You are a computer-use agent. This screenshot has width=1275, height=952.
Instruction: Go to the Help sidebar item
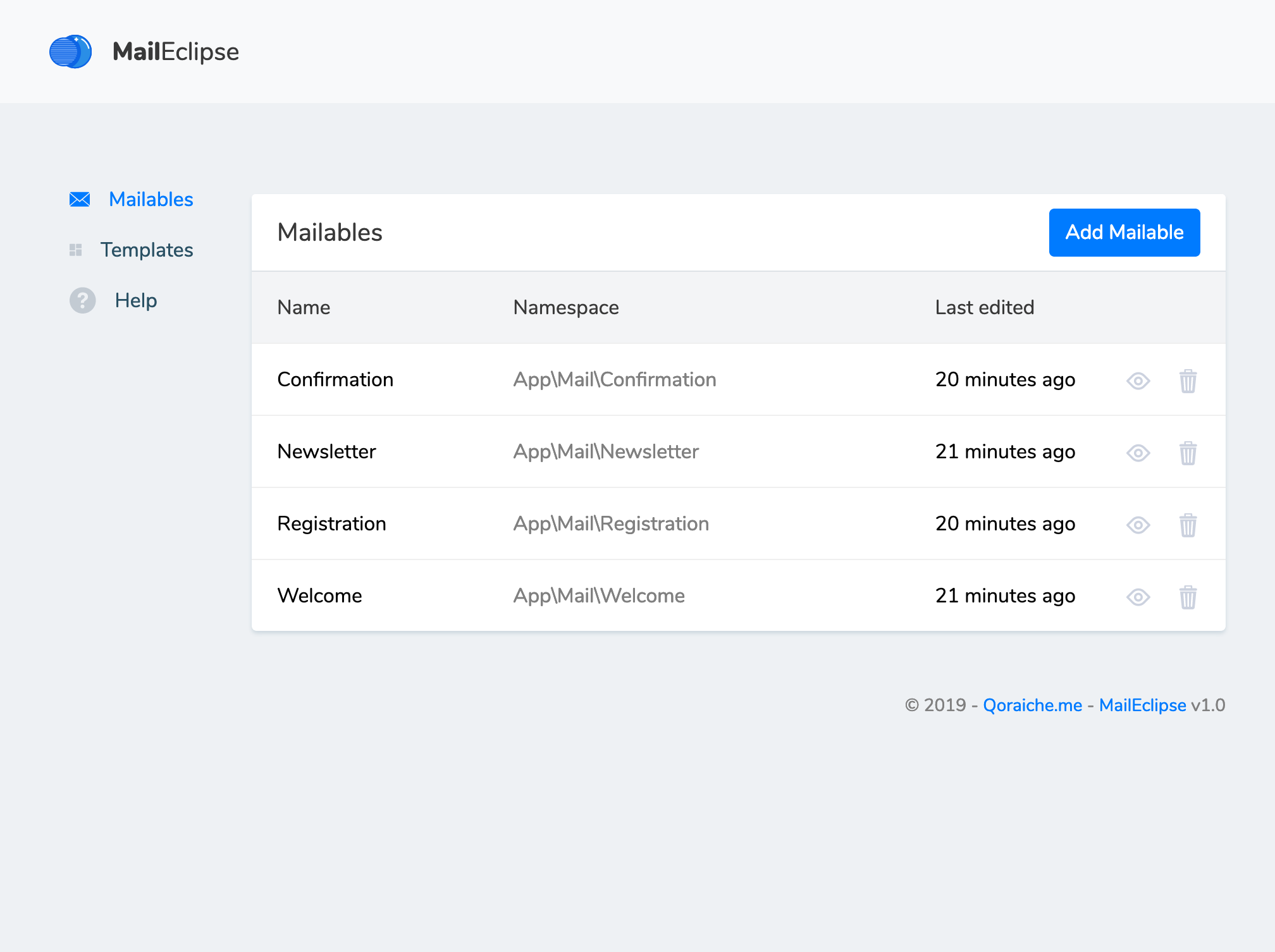click(136, 300)
